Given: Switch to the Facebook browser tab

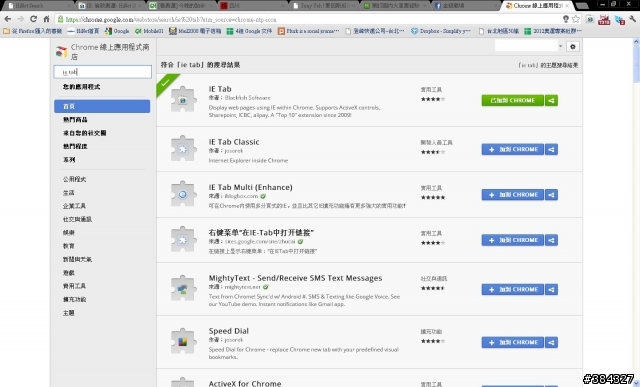Looking at the screenshot, I should tap(464, 6).
